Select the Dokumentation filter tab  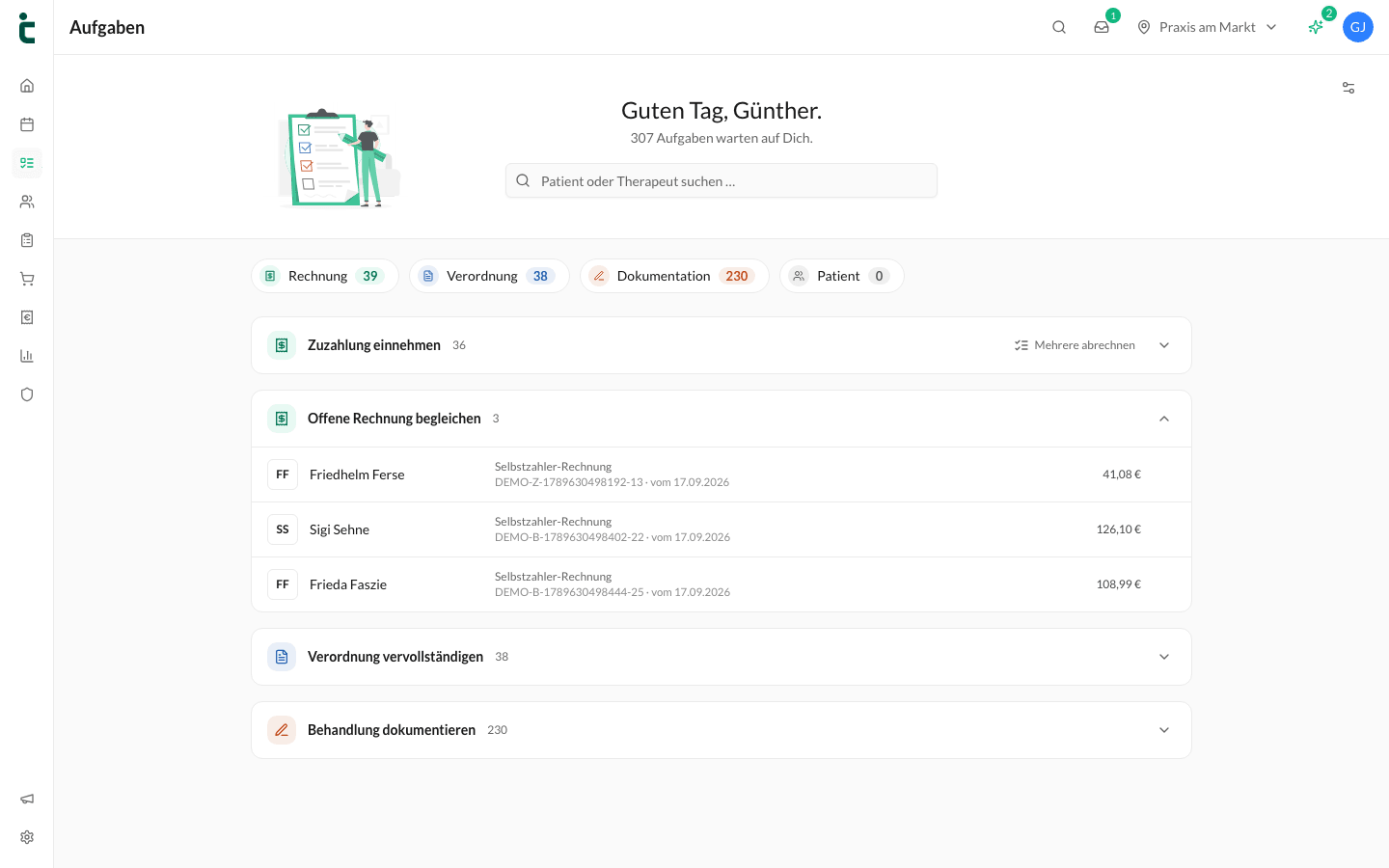674,276
